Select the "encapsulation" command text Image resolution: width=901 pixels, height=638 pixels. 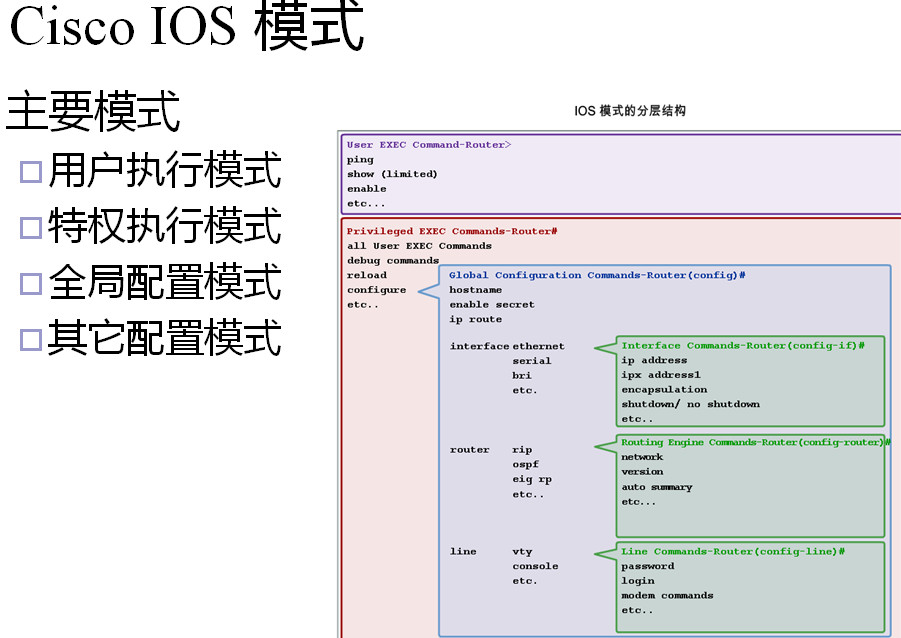664,390
